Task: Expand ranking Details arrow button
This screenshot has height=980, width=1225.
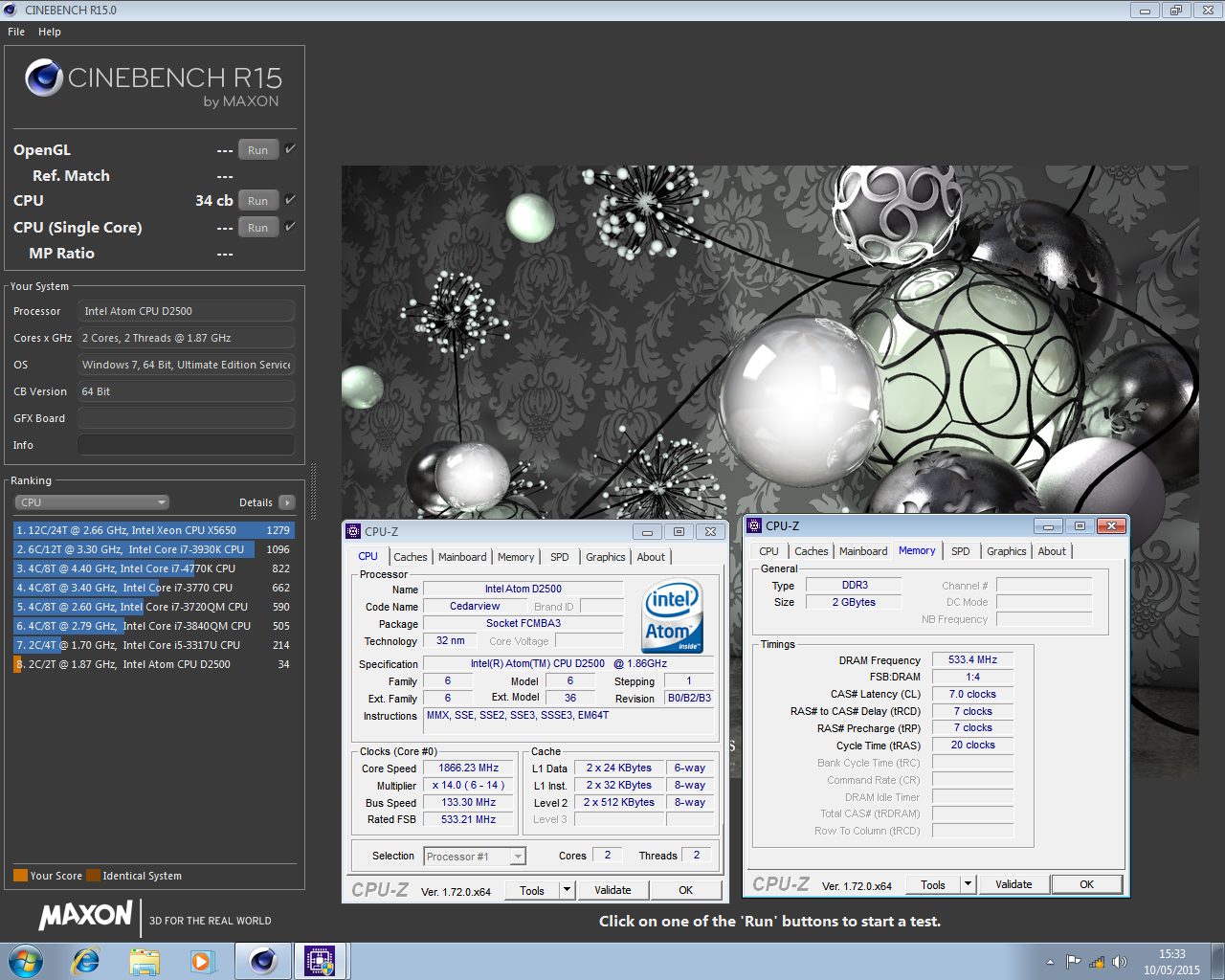Action: coord(287,502)
